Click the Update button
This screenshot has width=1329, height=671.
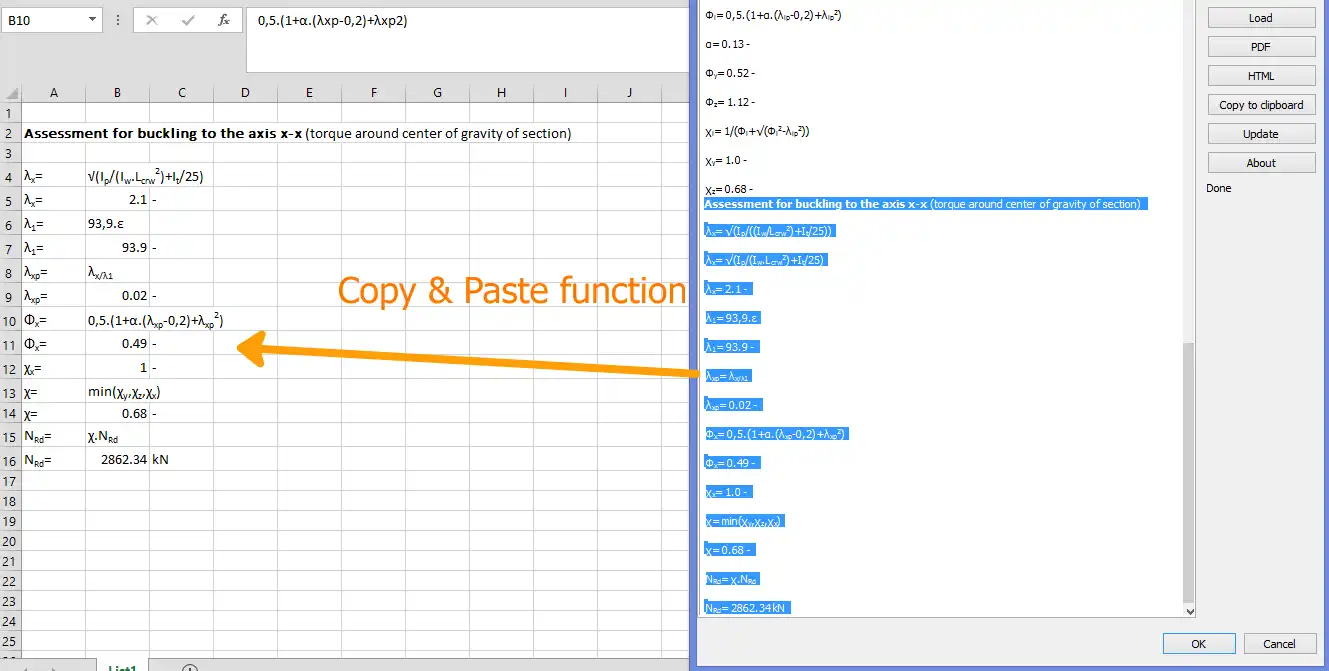click(1260, 134)
